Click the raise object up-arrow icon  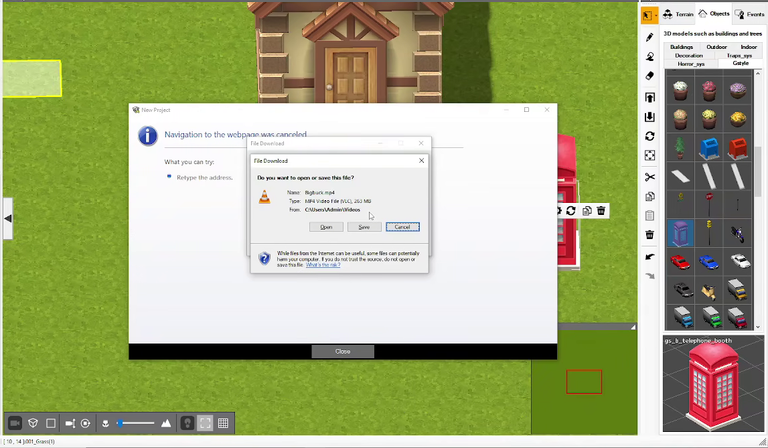[649, 97]
